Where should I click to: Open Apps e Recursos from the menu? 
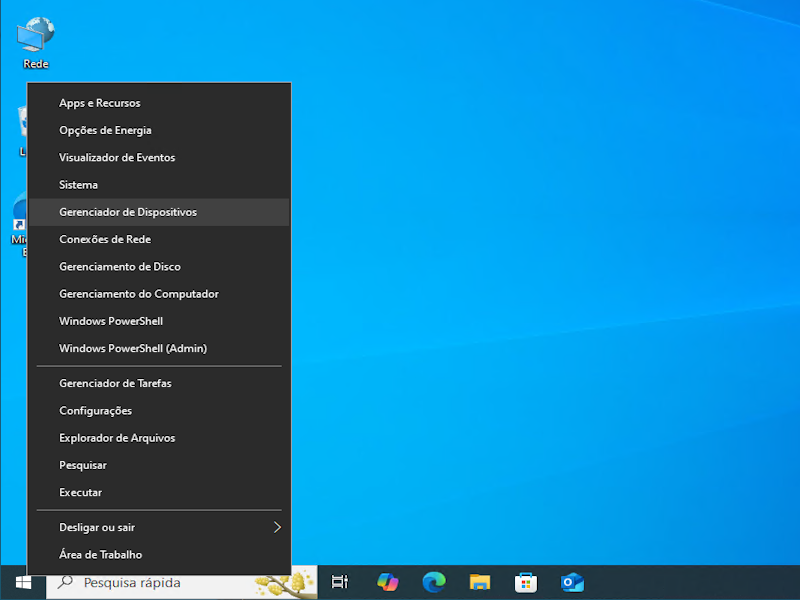[x=159, y=103]
